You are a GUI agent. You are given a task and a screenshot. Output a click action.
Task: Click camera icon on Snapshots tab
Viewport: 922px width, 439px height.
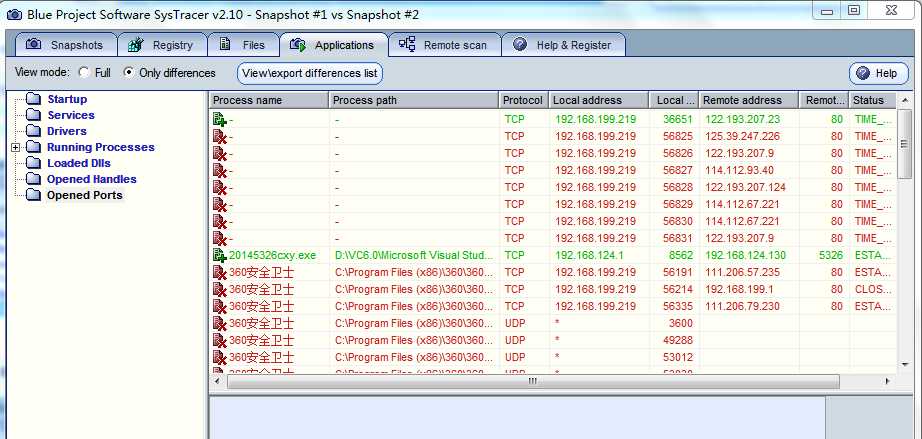34,44
